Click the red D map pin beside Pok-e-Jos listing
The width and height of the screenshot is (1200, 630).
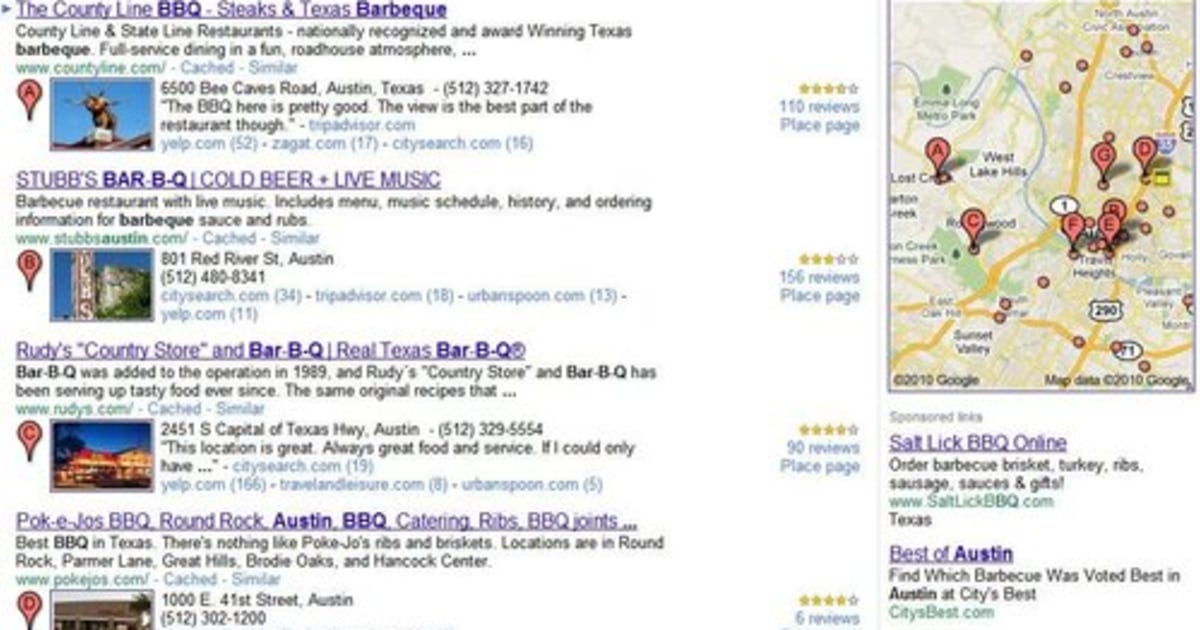[29, 609]
